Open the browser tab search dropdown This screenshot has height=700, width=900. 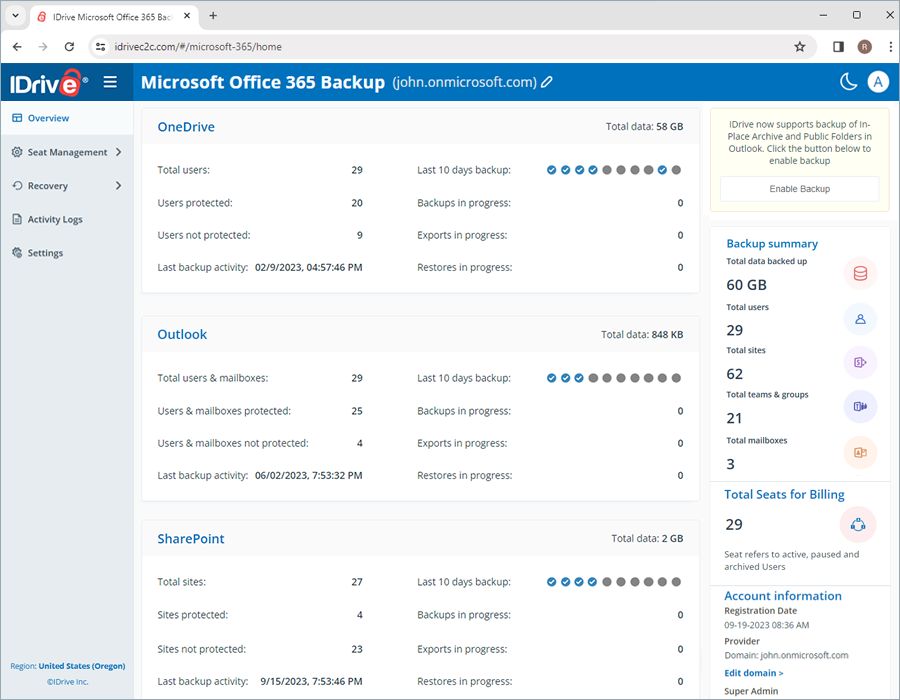[15, 15]
